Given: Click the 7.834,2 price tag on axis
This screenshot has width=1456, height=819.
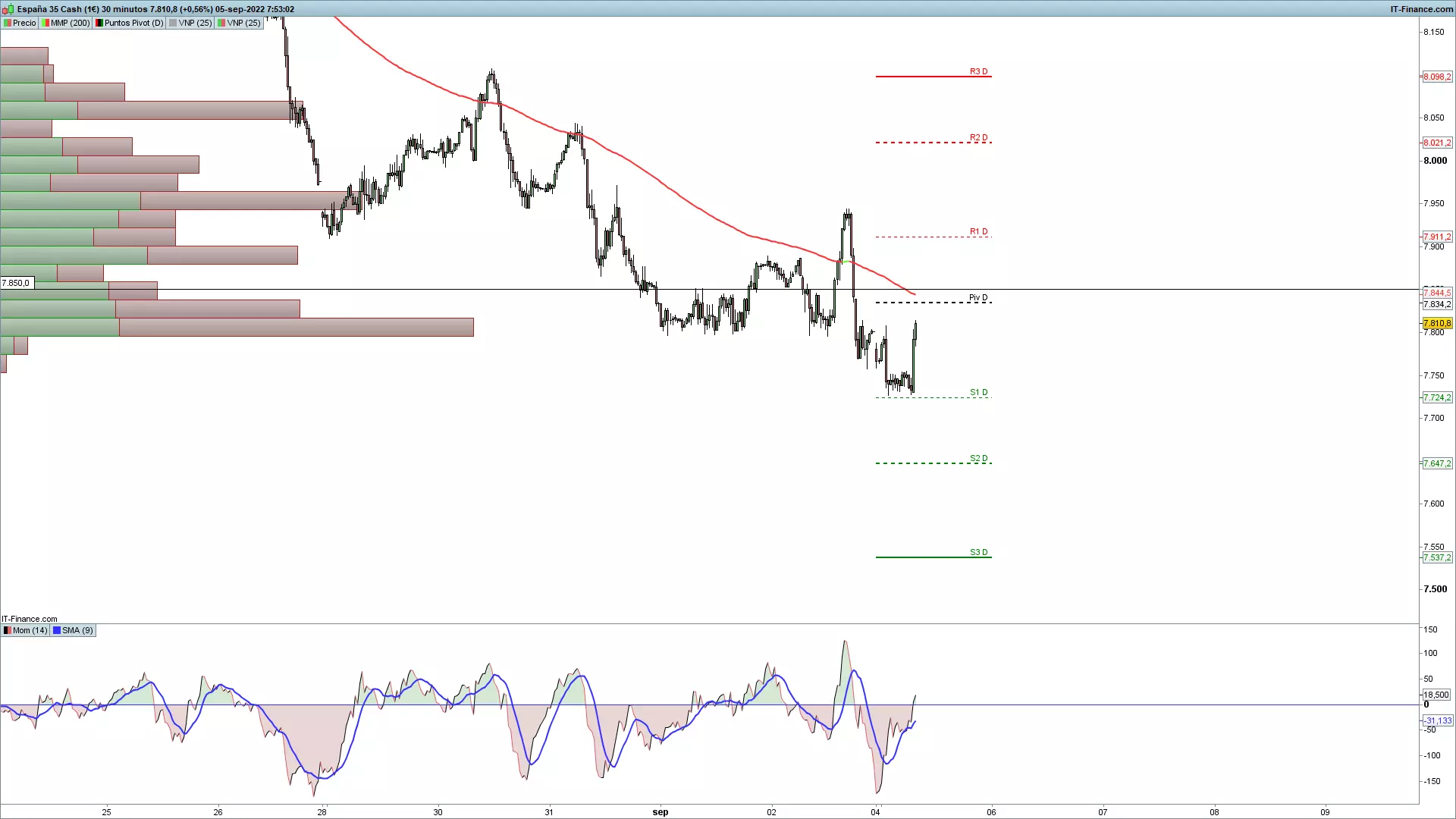Looking at the screenshot, I should pos(1437,304).
